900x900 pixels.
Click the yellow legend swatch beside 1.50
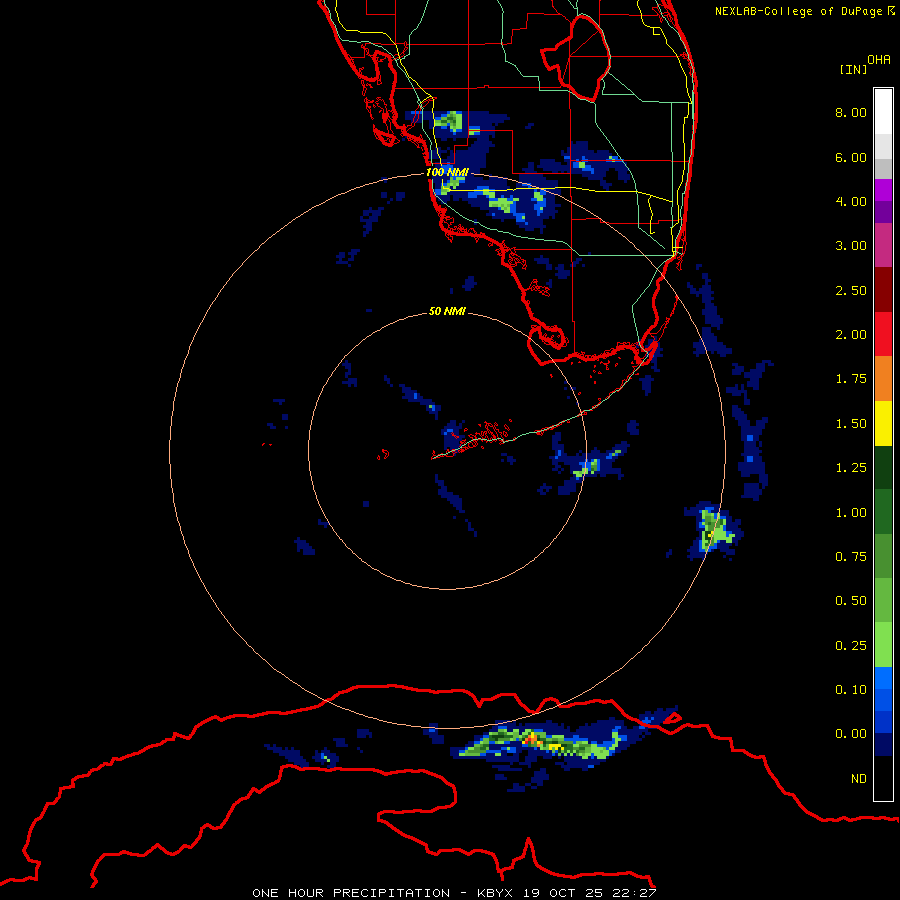883,423
